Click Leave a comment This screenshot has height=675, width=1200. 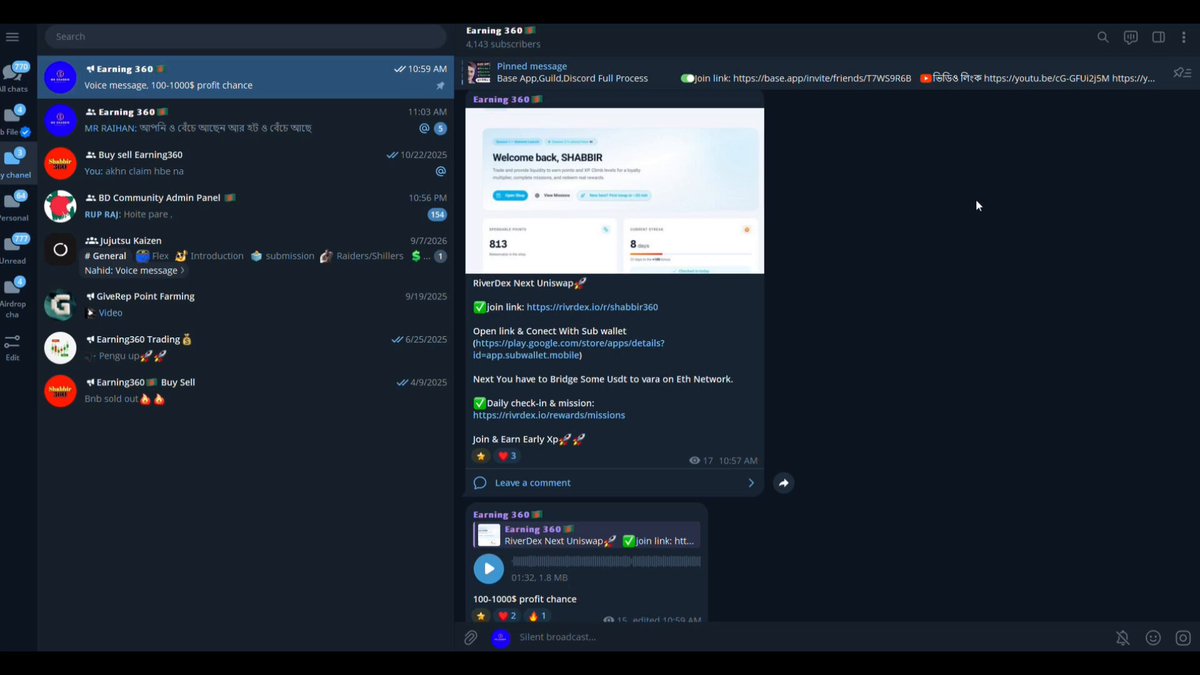[533, 483]
